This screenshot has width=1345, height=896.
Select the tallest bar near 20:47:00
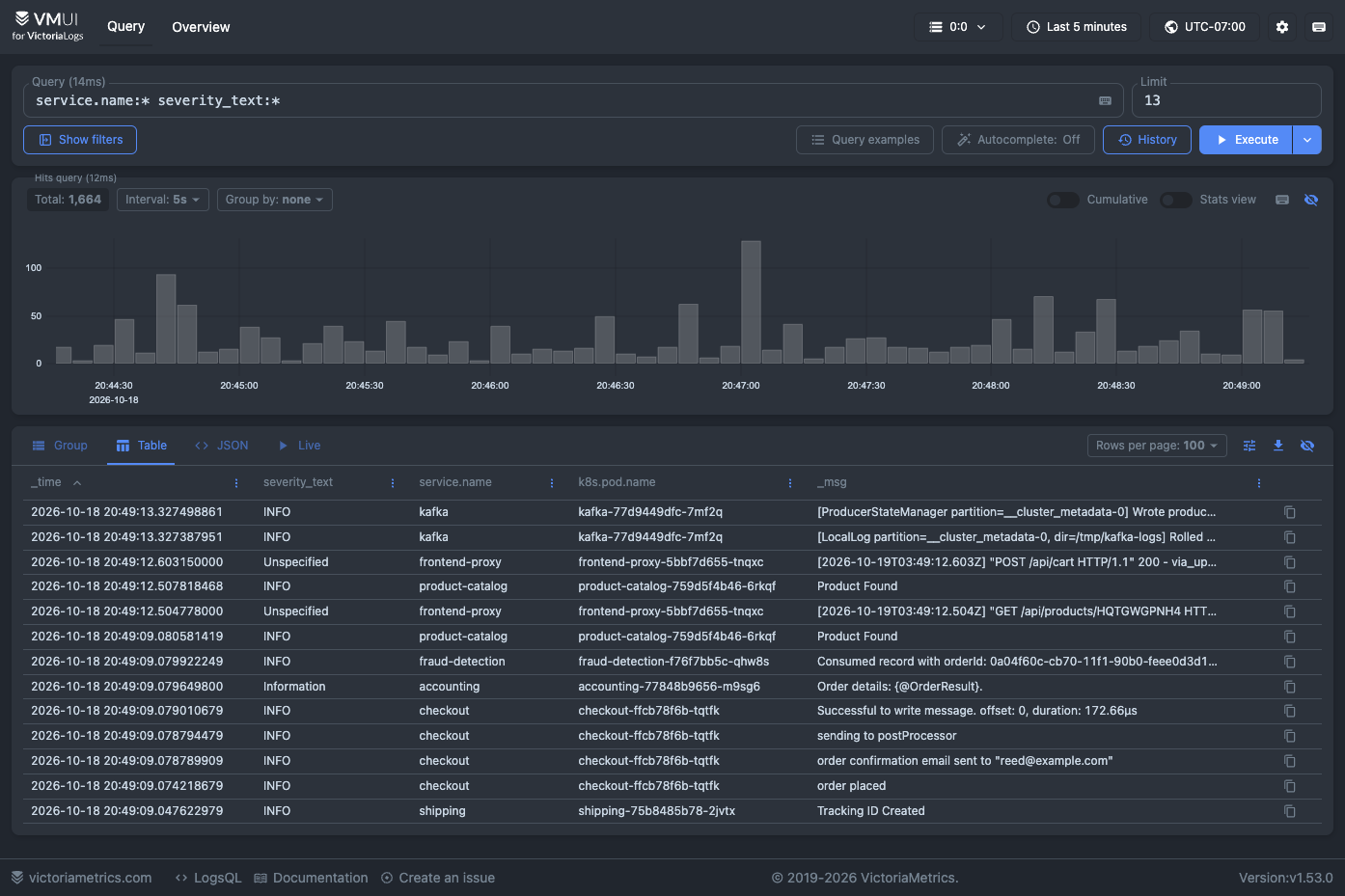[x=751, y=302]
